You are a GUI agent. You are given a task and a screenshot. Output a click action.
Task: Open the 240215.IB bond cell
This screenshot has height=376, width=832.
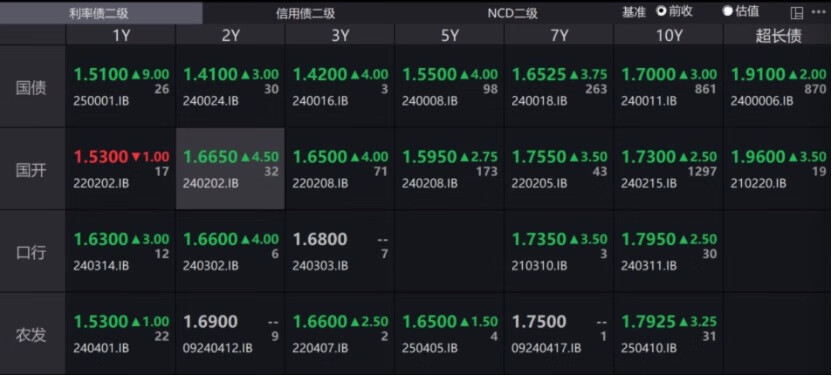(669, 169)
